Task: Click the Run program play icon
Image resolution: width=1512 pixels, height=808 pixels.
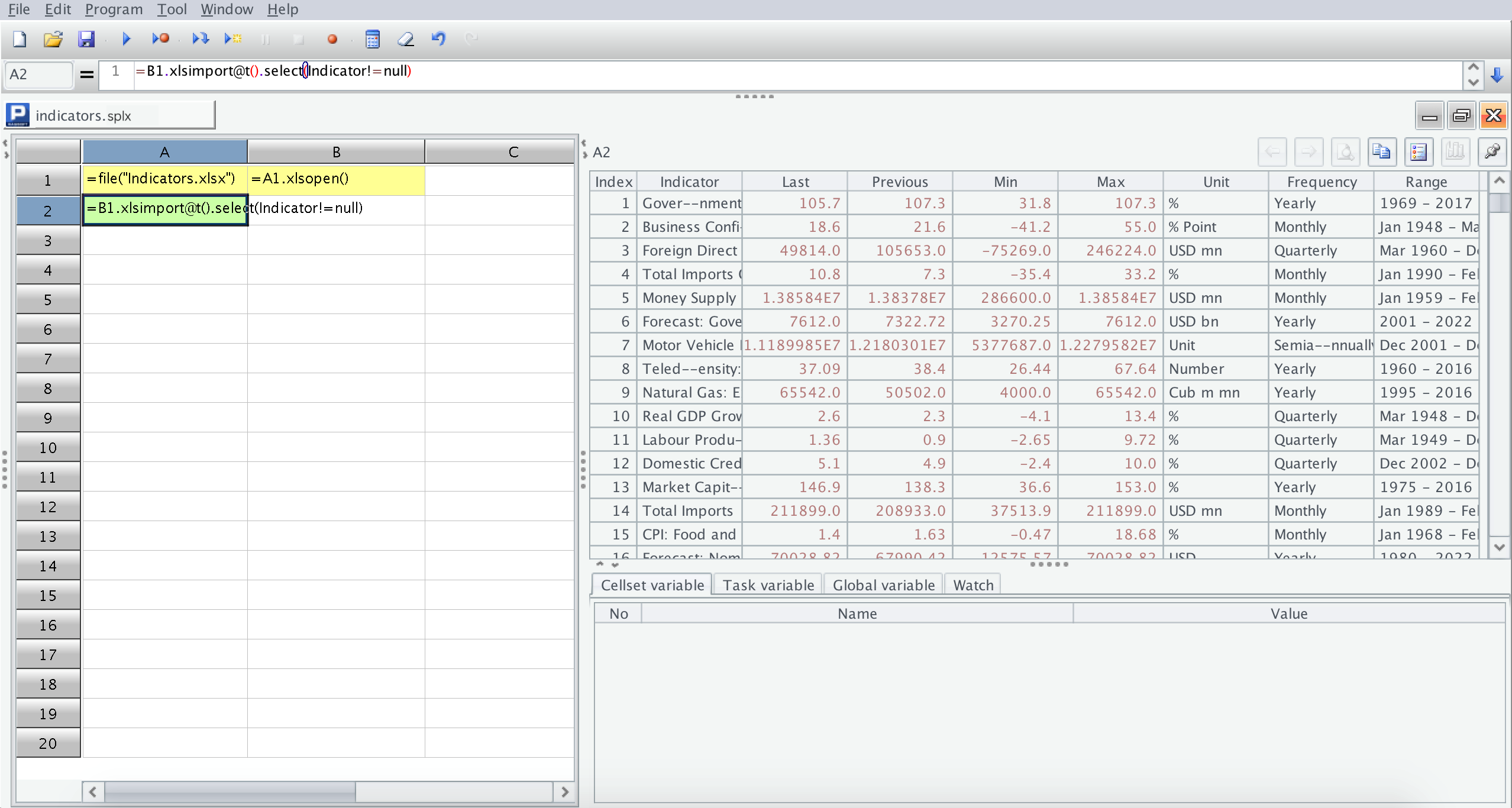Action: coord(126,39)
